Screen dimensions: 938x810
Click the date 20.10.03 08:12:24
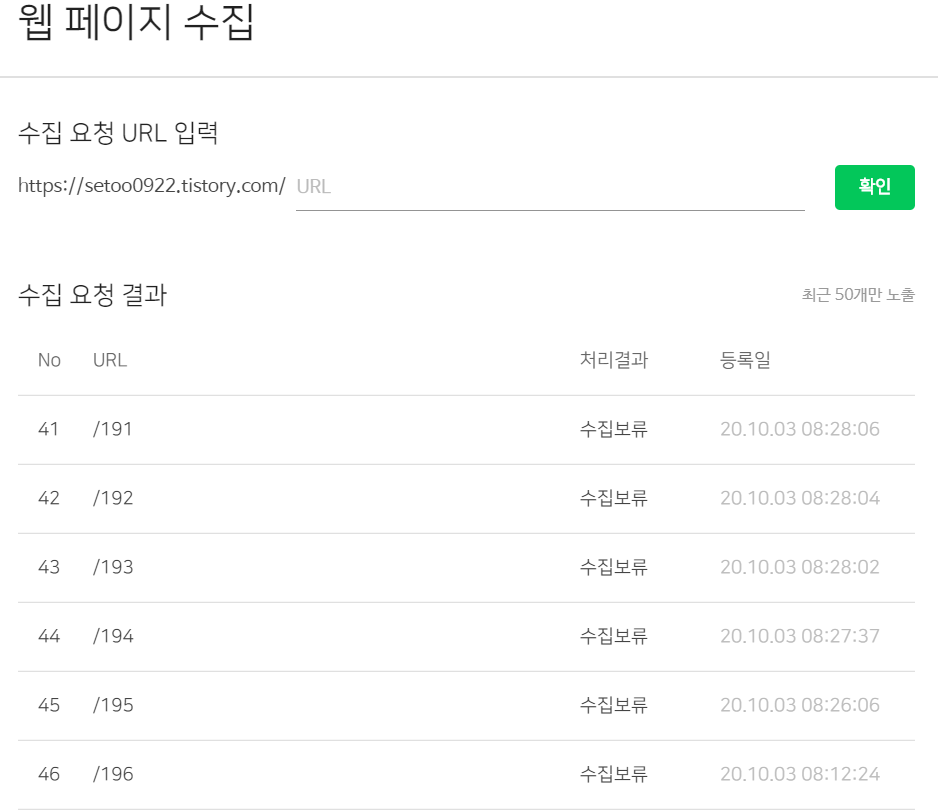click(x=800, y=774)
